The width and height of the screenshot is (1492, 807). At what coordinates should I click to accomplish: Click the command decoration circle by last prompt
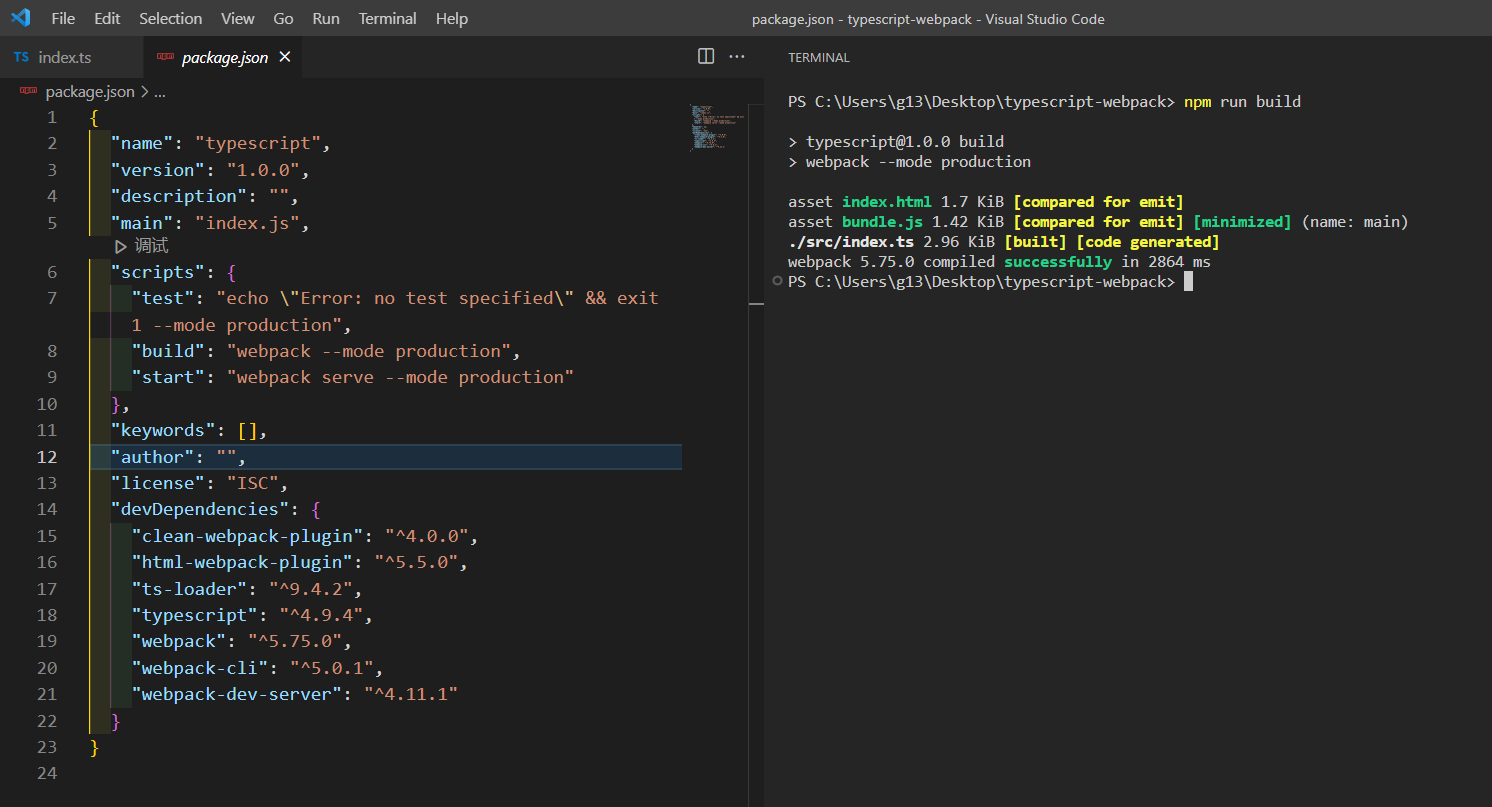(778, 282)
